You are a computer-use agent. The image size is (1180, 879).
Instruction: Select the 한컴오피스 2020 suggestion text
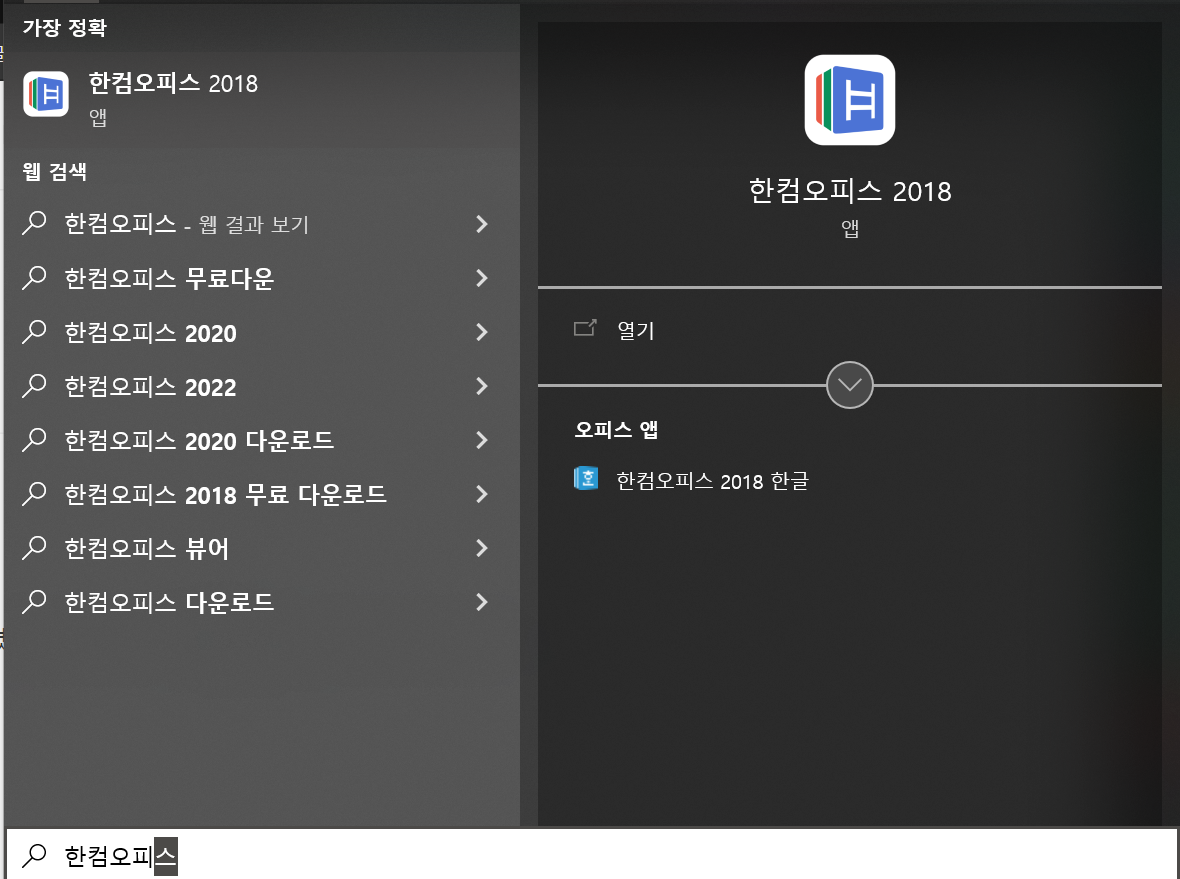pyautogui.click(x=151, y=333)
